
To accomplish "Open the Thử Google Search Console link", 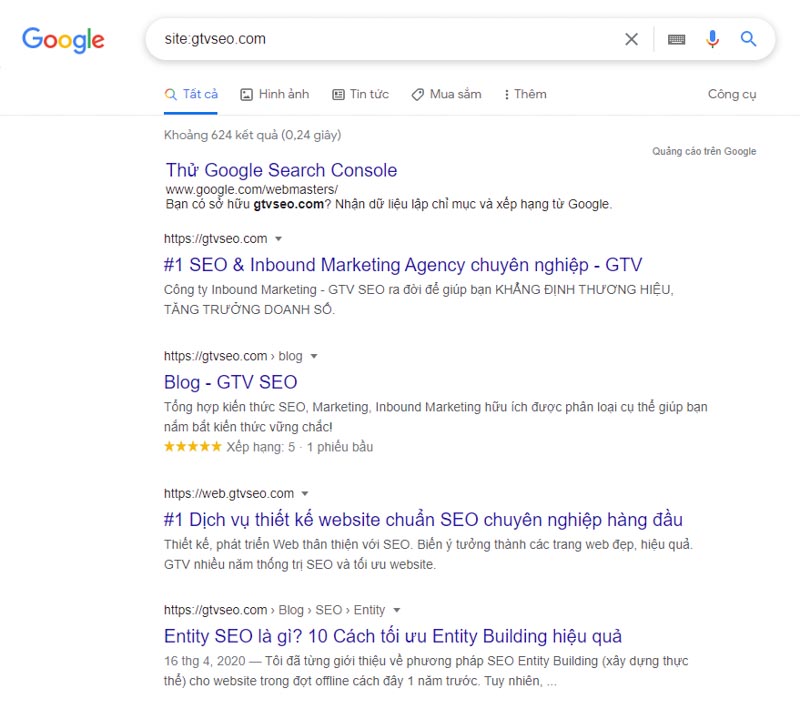I will [281, 170].
